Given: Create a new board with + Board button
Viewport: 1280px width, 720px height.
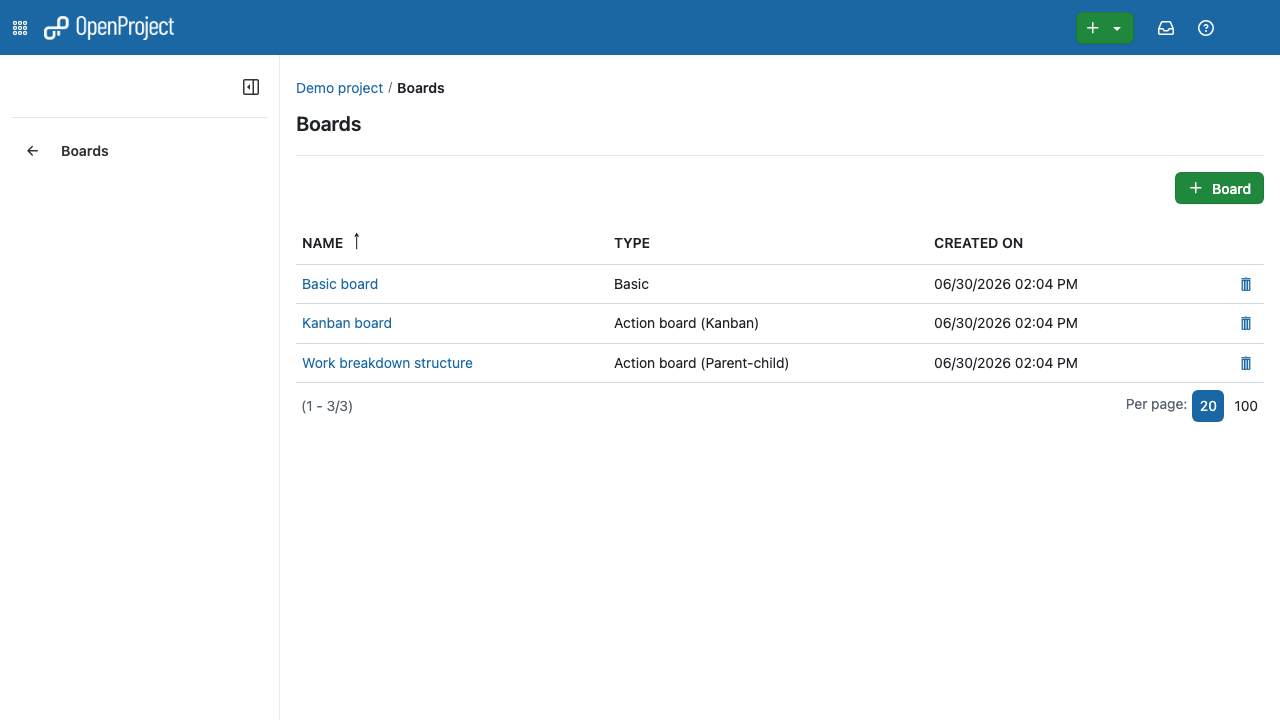Looking at the screenshot, I should 1219,188.
